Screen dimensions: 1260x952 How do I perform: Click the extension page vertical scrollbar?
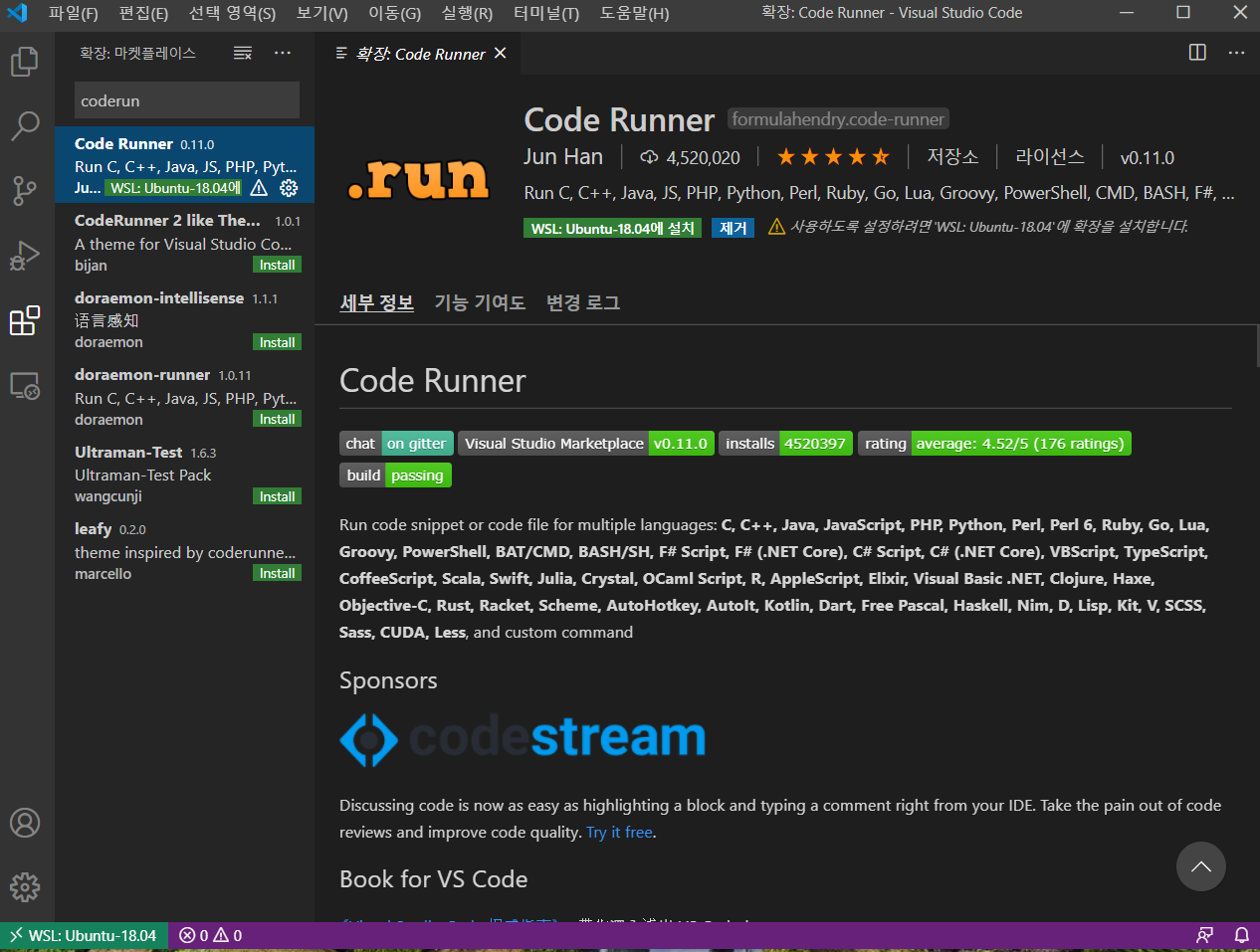(1256, 347)
